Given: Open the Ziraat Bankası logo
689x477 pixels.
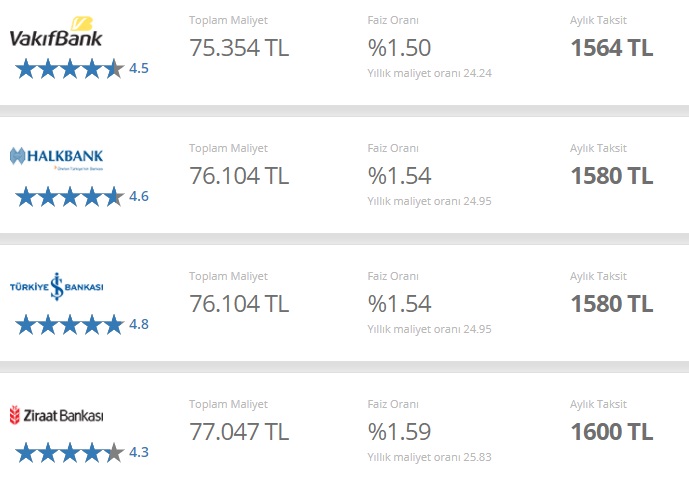Looking at the screenshot, I should pyautogui.click(x=56, y=415).
